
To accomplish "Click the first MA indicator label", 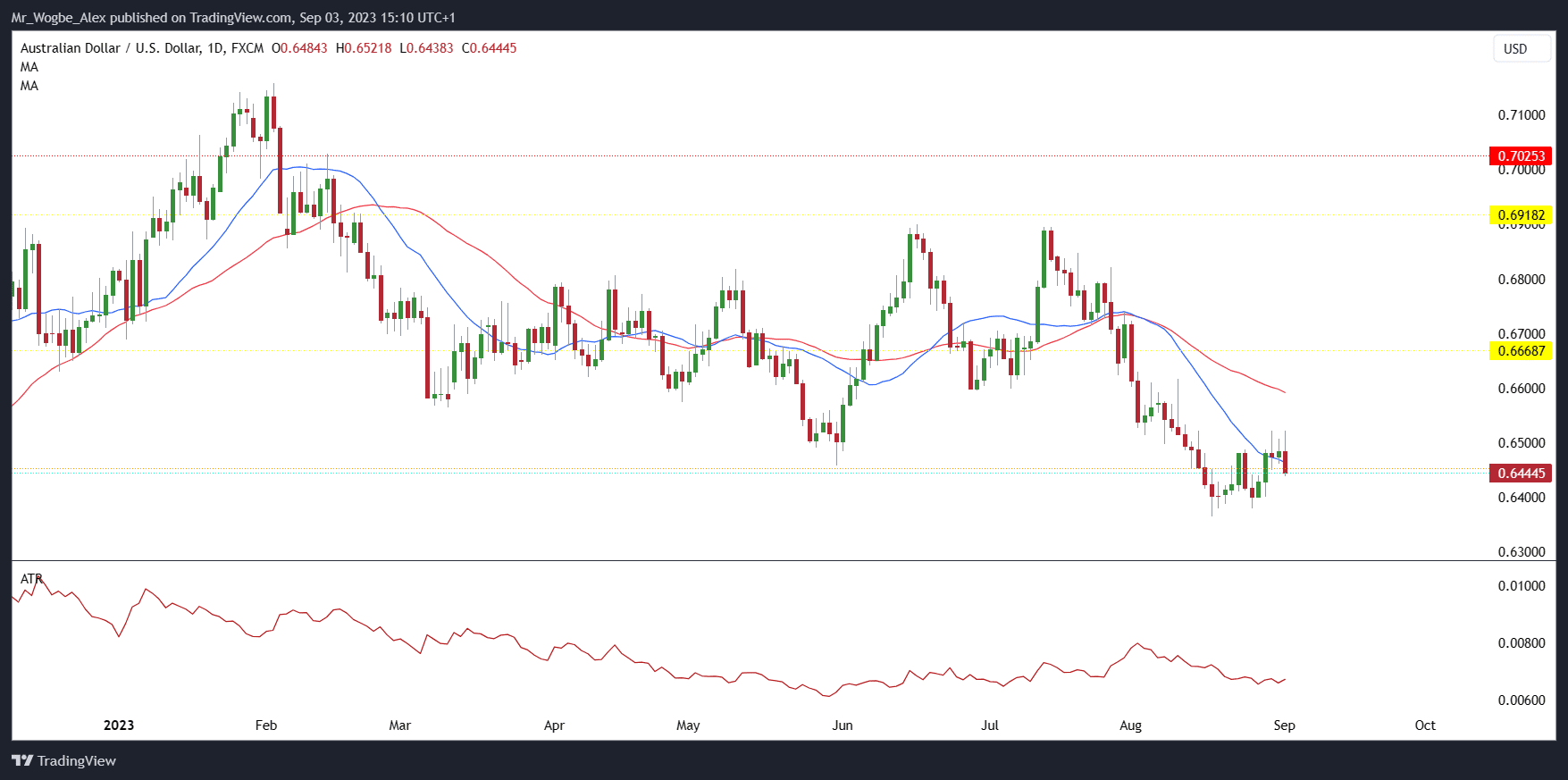I will click(29, 67).
